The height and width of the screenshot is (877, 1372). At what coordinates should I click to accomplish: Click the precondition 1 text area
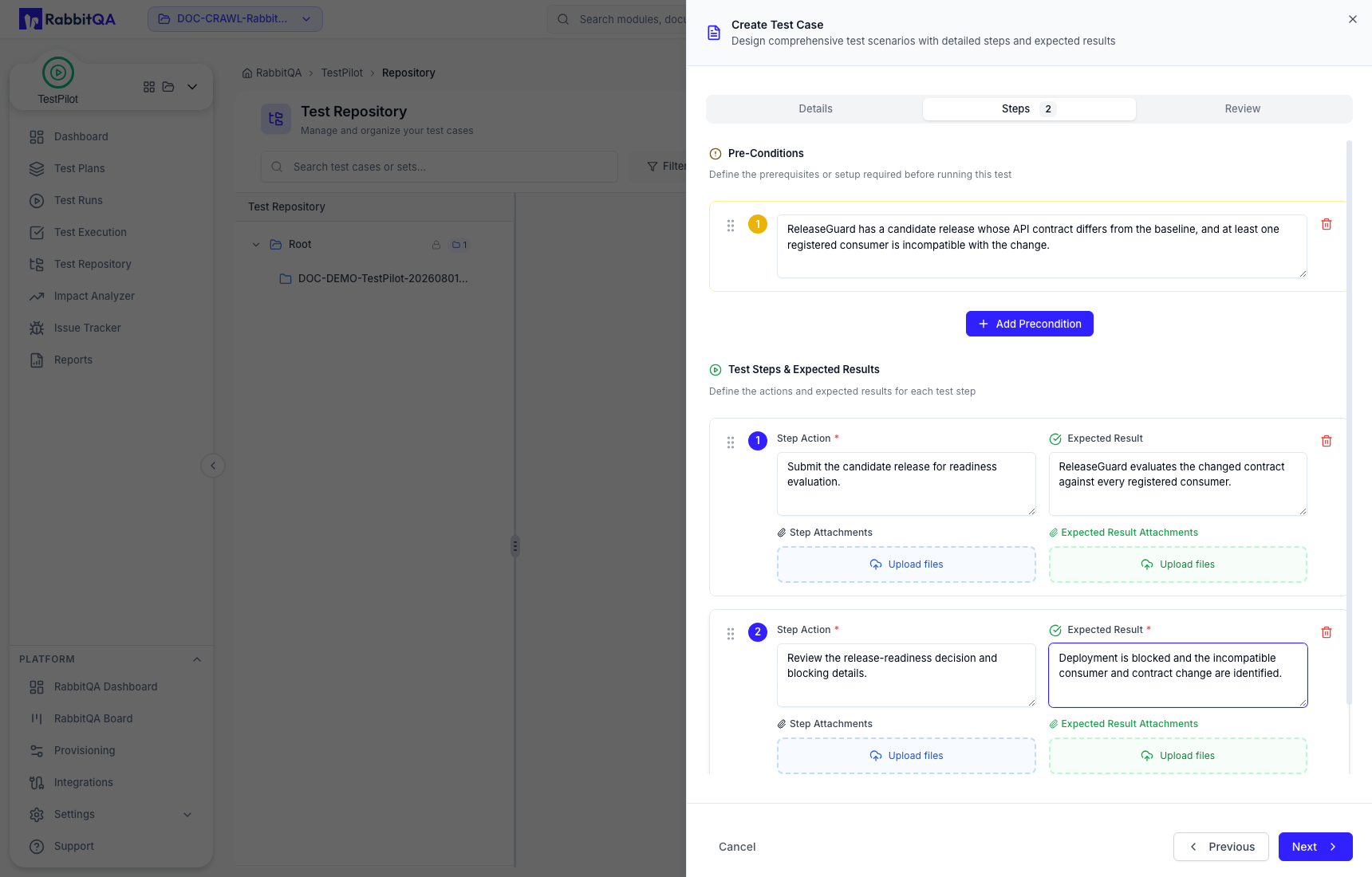click(x=1042, y=246)
